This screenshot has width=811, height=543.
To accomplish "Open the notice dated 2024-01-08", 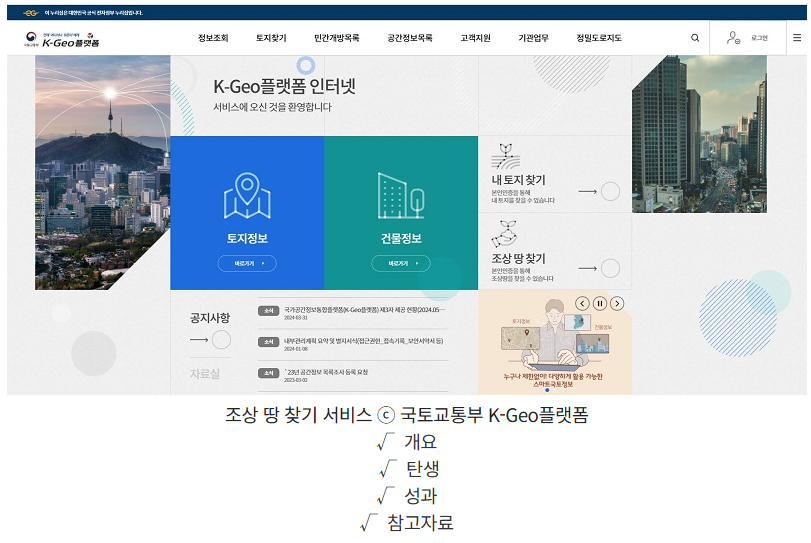I will pyautogui.click(x=353, y=344).
